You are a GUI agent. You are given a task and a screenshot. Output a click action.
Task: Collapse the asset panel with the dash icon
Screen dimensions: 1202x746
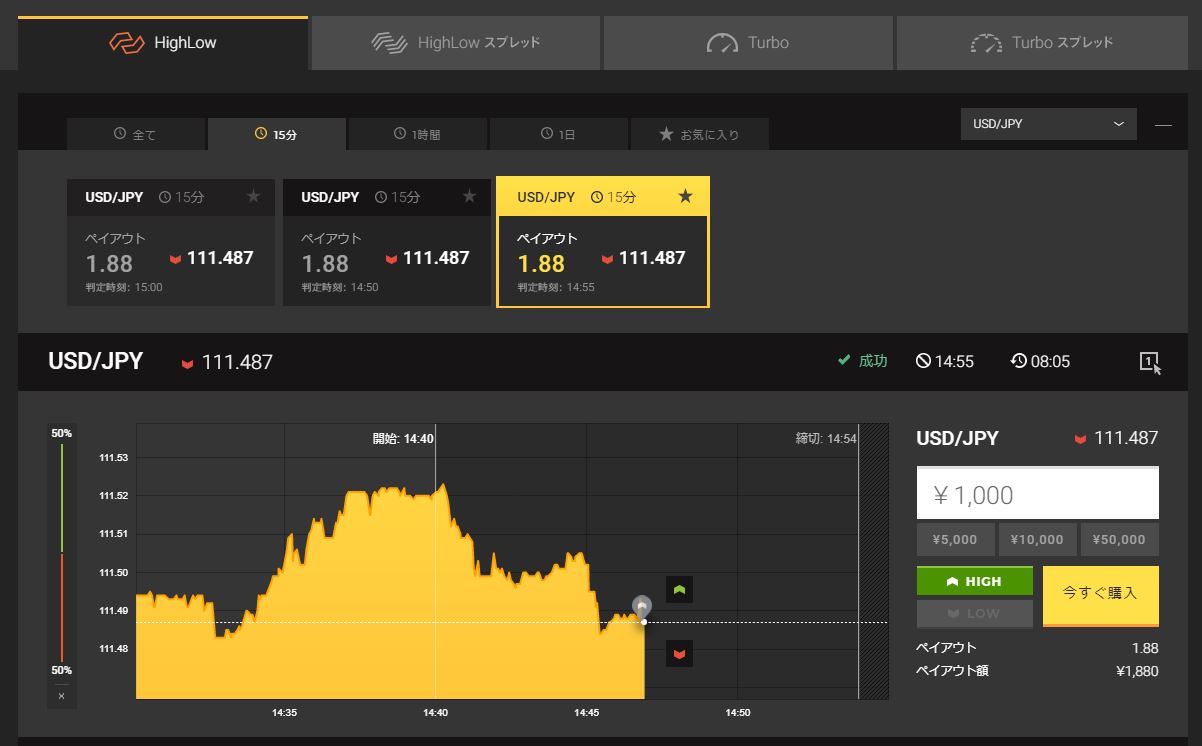tap(1163, 125)
